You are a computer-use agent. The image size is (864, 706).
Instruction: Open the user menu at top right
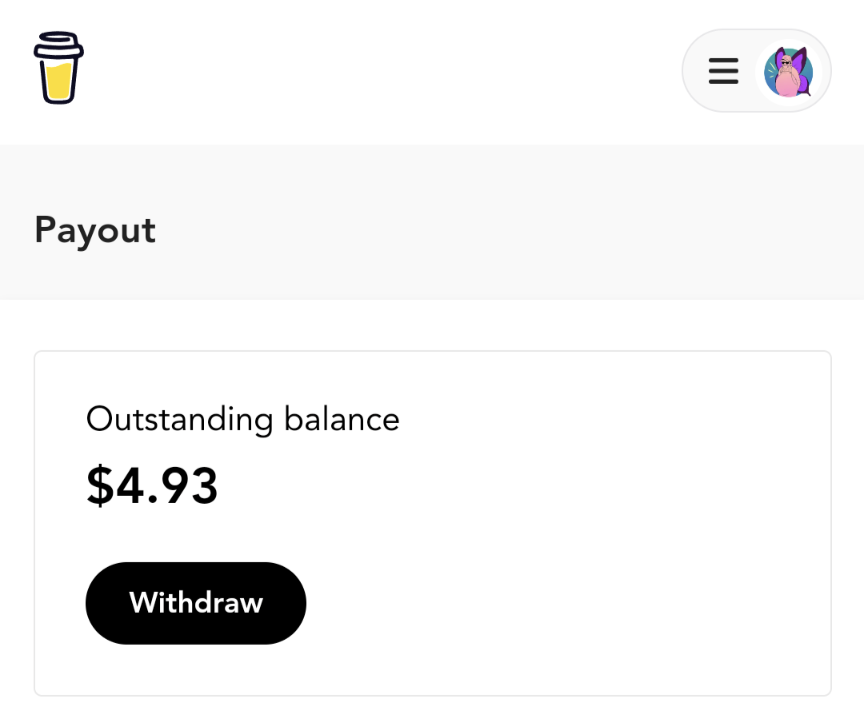(x=757, y=71)
